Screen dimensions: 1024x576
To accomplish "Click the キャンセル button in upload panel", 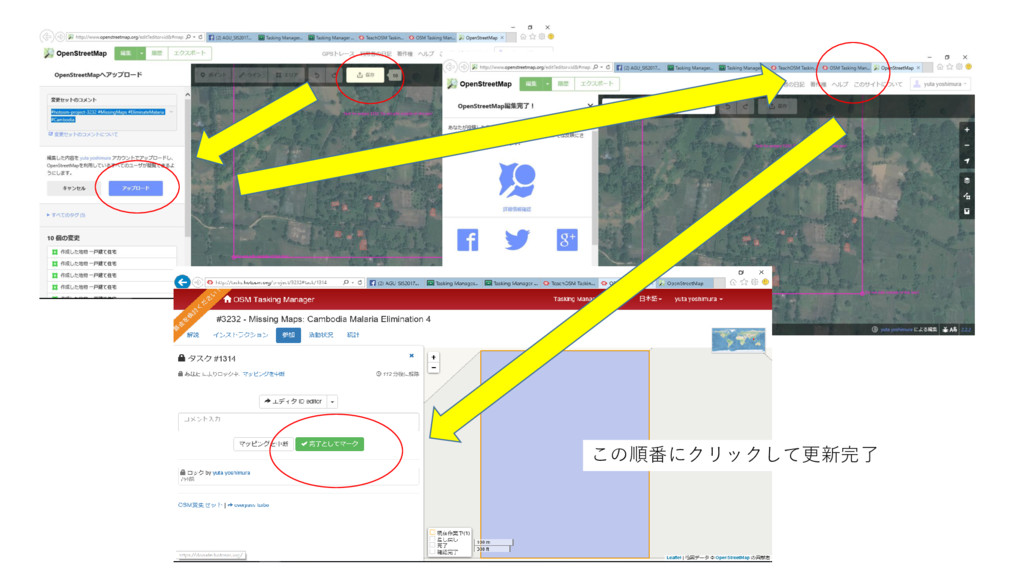I will point(73,188).
